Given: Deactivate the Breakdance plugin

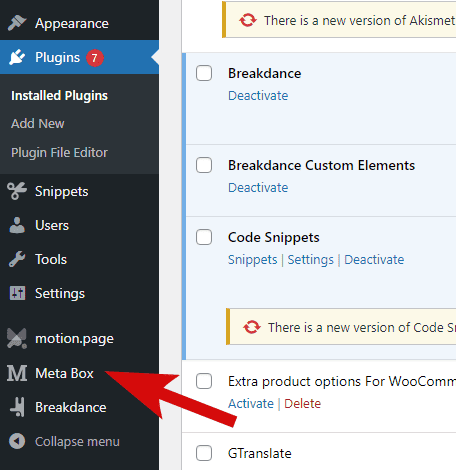Looking at the screenshot, I should click(258, 96).
